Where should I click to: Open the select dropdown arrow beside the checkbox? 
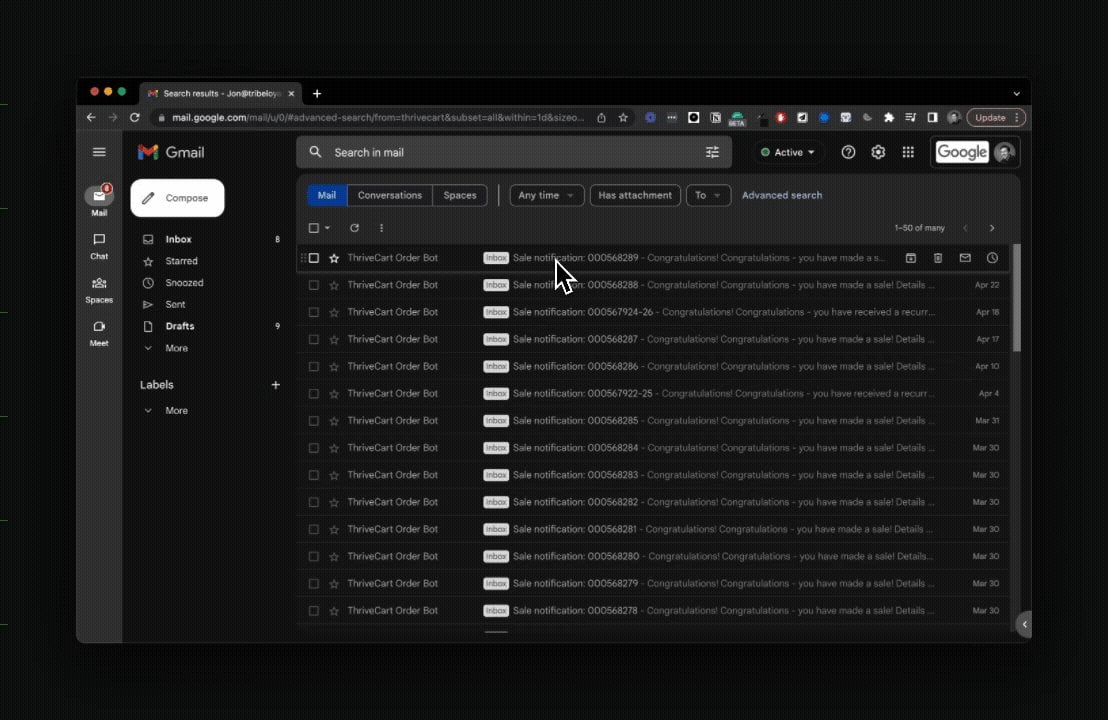point(327,228)
